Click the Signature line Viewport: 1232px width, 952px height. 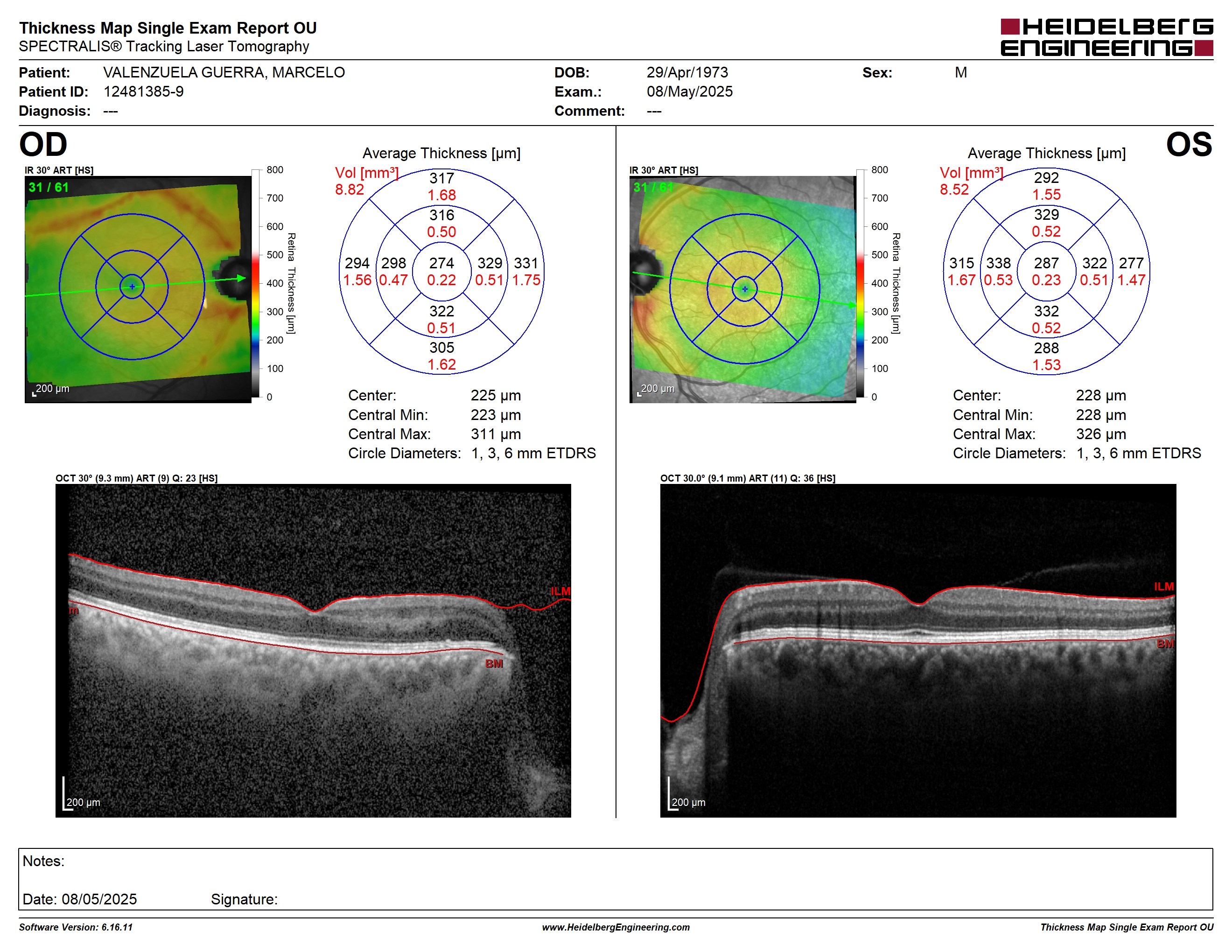coord(244,899)
